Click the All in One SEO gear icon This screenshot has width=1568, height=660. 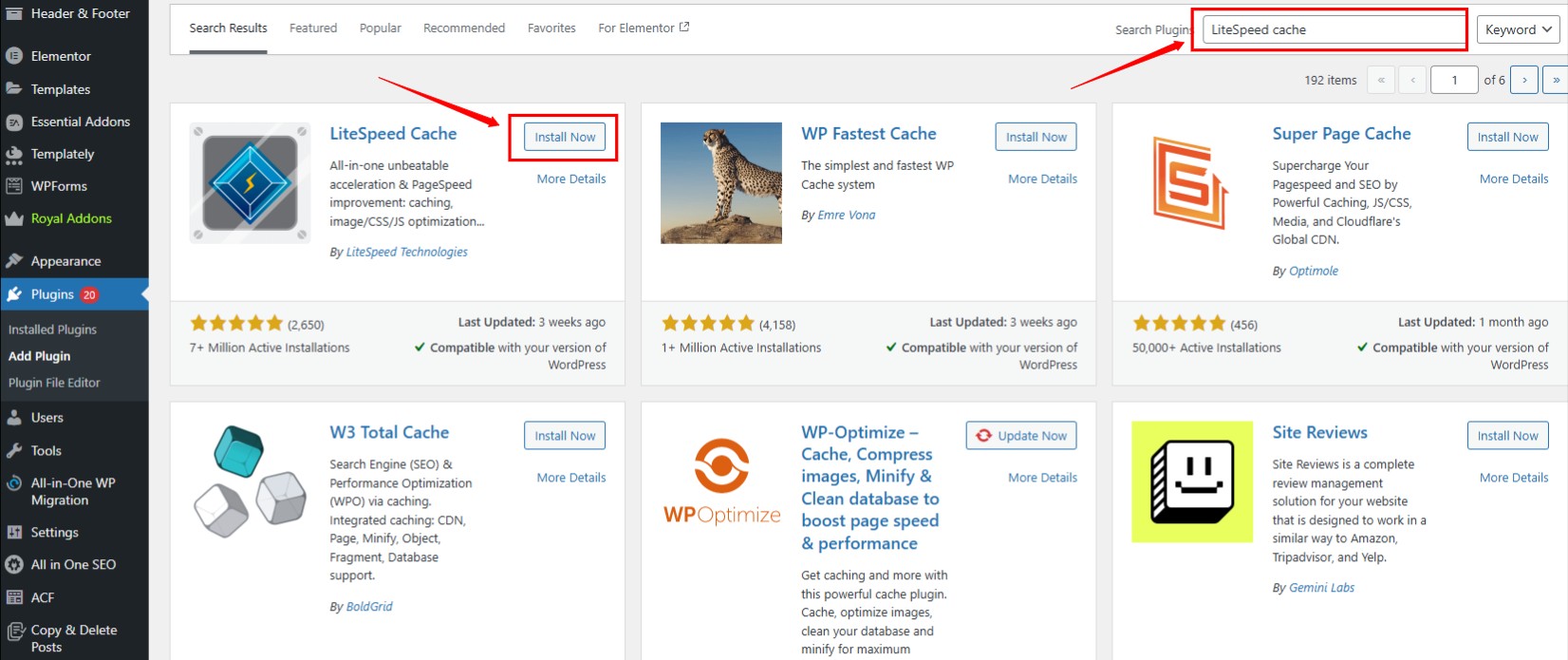pos(14,564)
